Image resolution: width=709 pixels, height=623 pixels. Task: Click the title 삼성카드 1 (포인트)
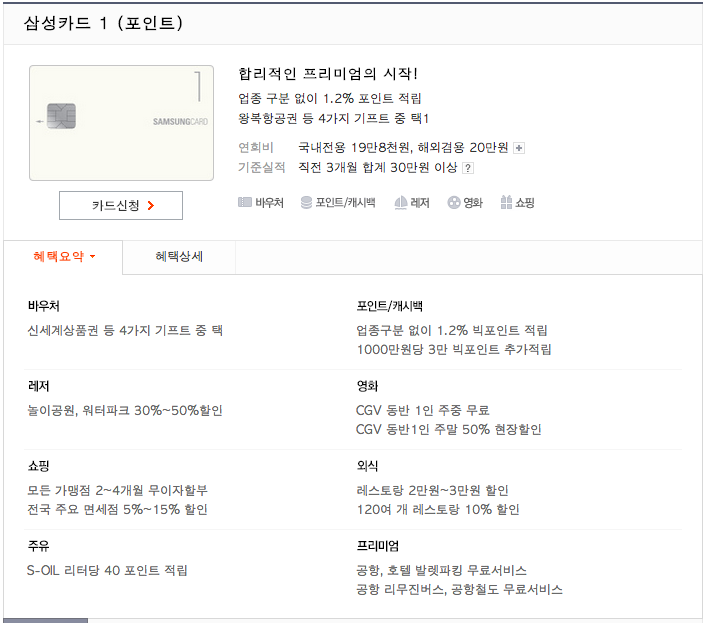point(104,23)
